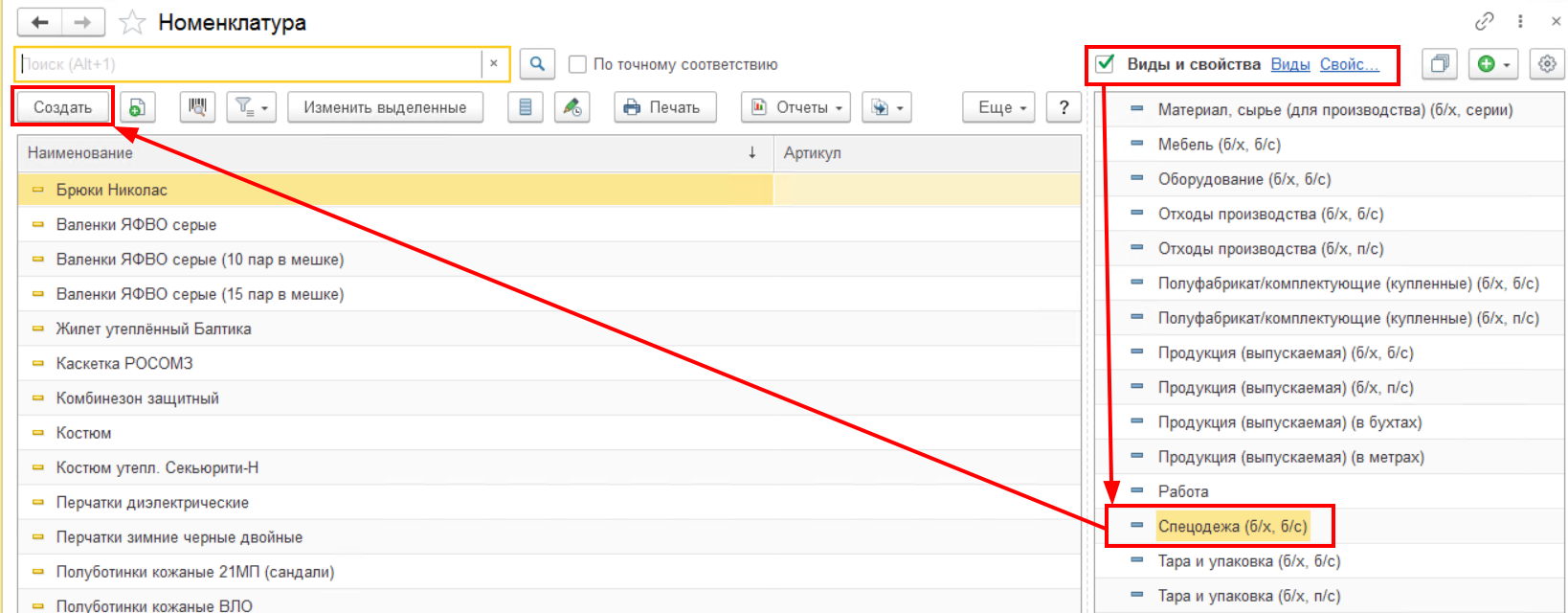Screen dimensions: 1568x613
Task: Toggle По точному соответствию checkbox
Action: coord(577,64)
